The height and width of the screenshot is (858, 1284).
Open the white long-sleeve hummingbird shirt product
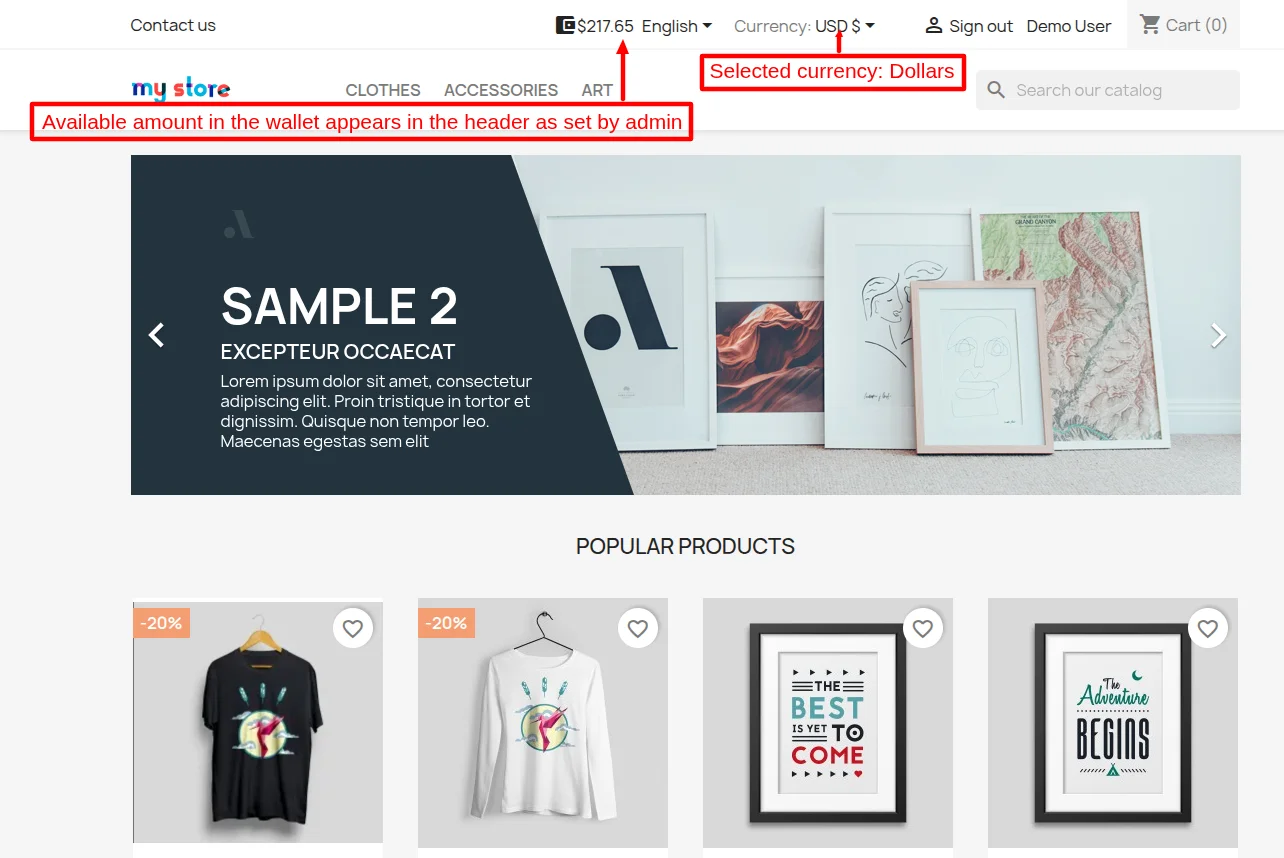pos(543,722)
